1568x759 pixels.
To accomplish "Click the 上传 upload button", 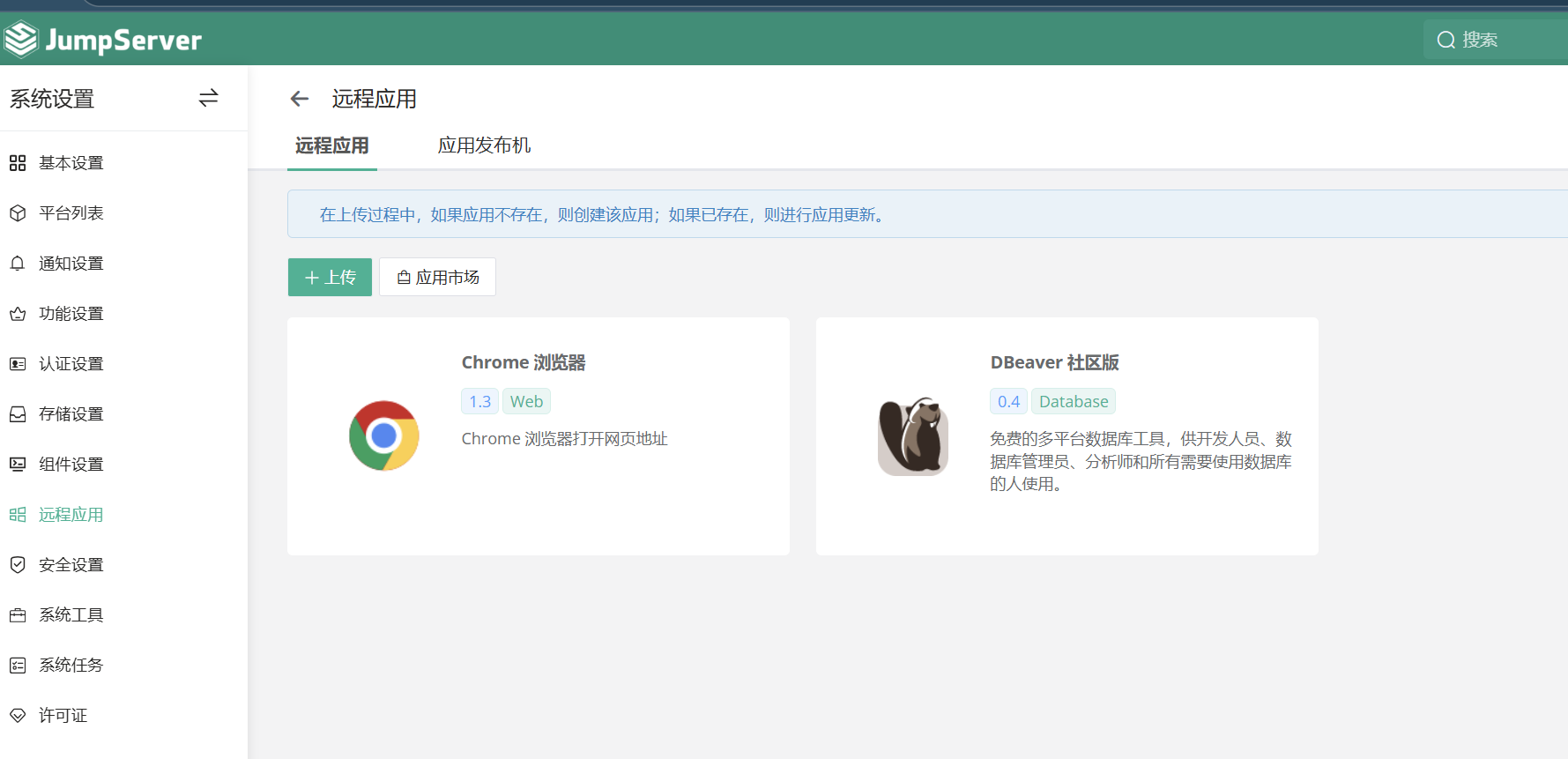I will [x=330, y=278].
